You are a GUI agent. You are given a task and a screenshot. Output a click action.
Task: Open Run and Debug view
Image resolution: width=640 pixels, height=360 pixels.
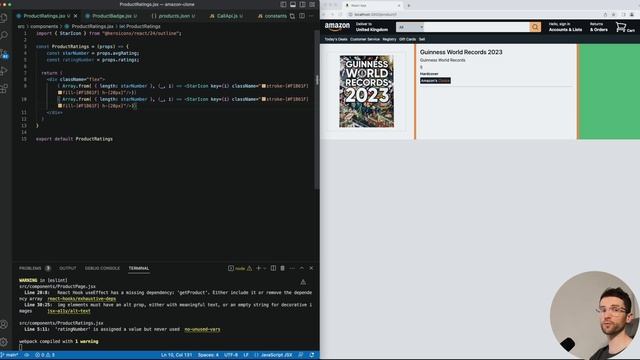pyautogui.click(x=4, y=71)
